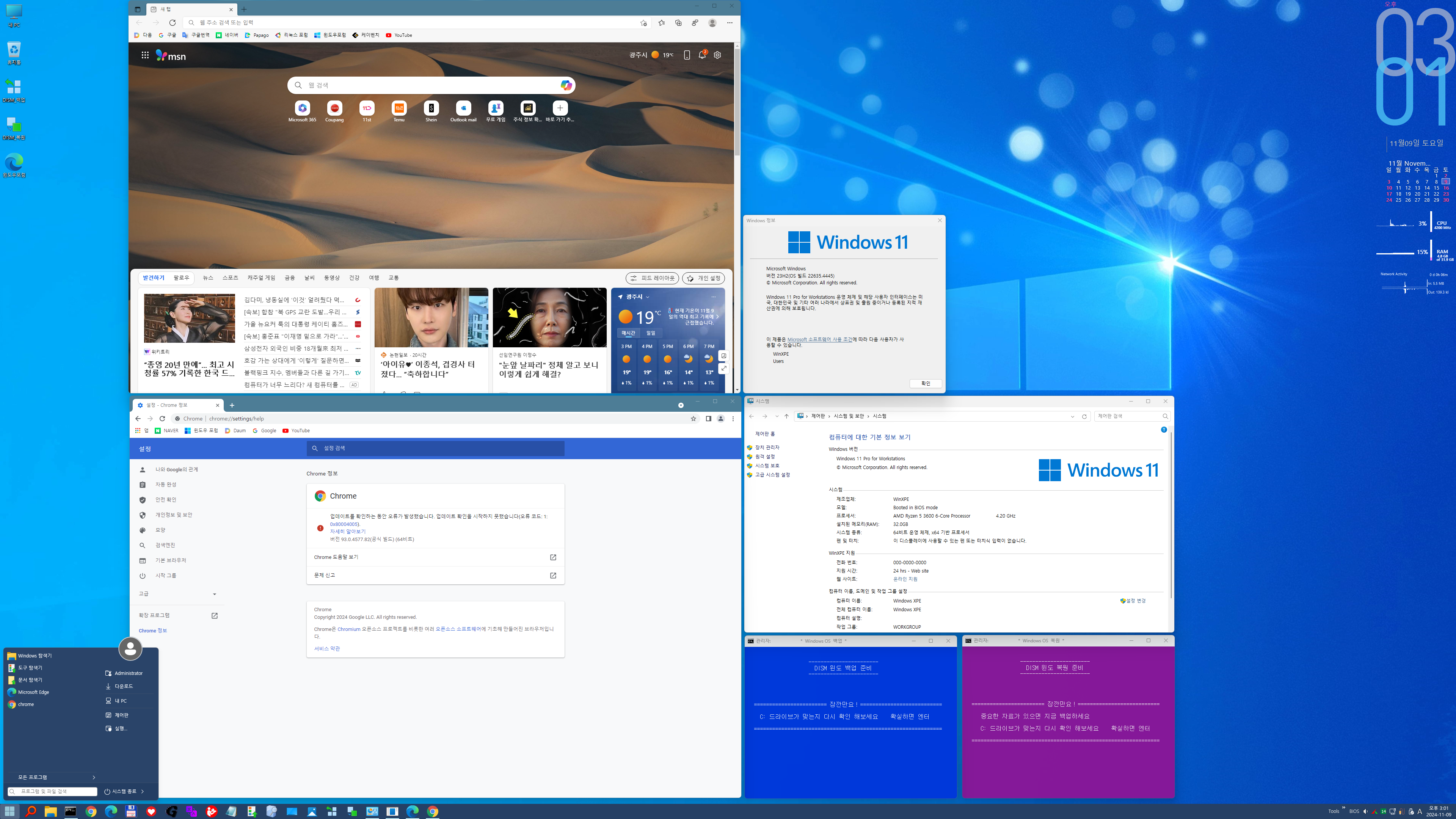Open 개인정보 및 보안 in Chrome settings
The height and width of the screenshot is (819, 1456).
point(174,515)
